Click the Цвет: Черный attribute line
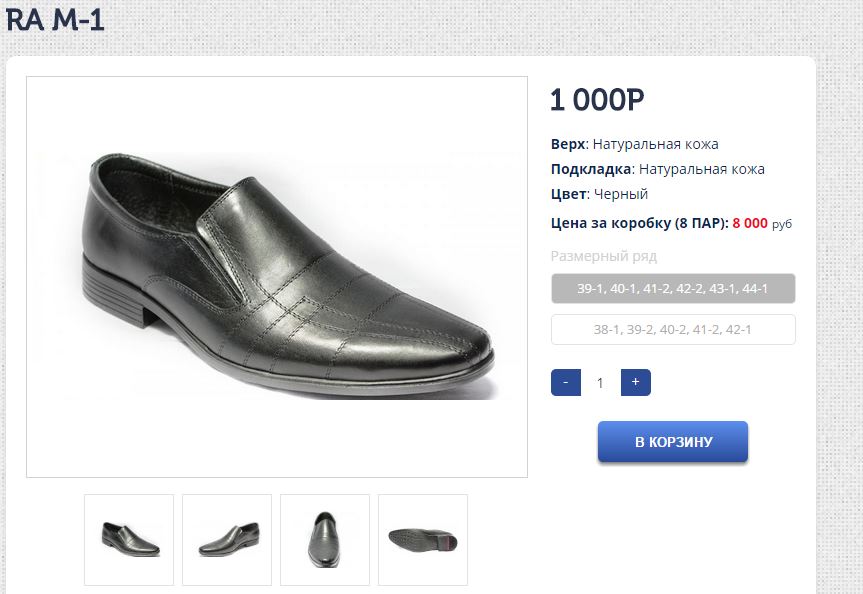The height and width of the screenshot is (594, 863). tap(599, 194)
